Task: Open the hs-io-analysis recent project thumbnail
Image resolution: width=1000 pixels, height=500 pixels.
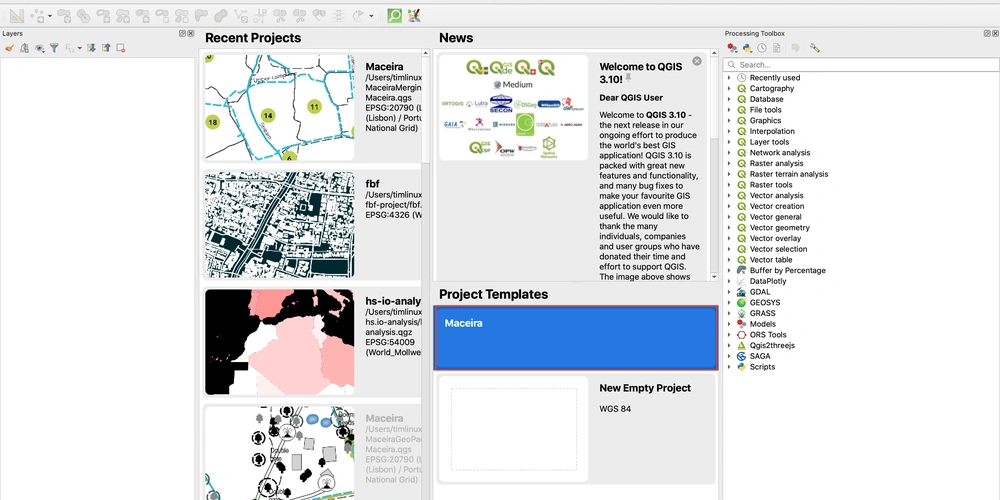Action: [x=279, y=342]
